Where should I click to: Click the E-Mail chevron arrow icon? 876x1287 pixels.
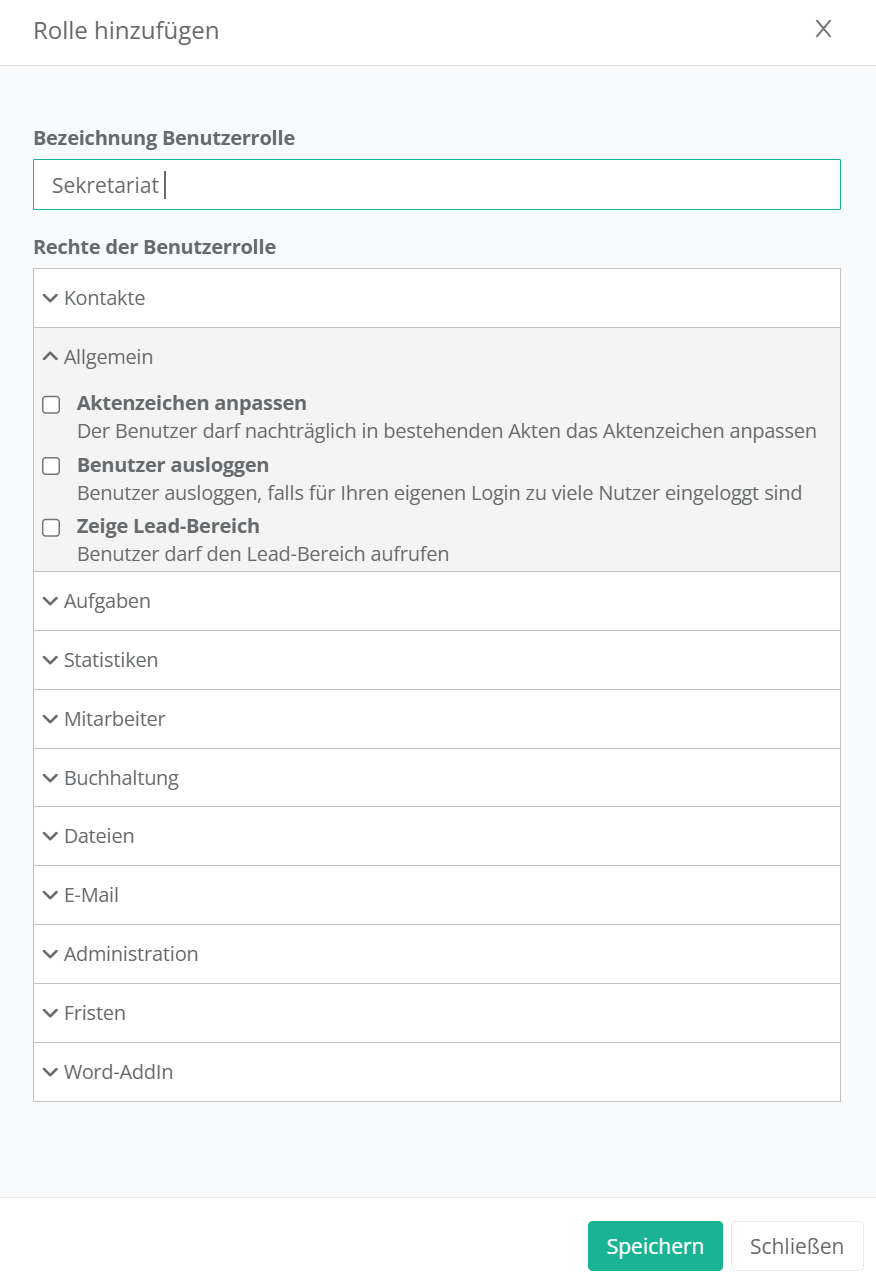pyautogui.click(x=50, y=895)
